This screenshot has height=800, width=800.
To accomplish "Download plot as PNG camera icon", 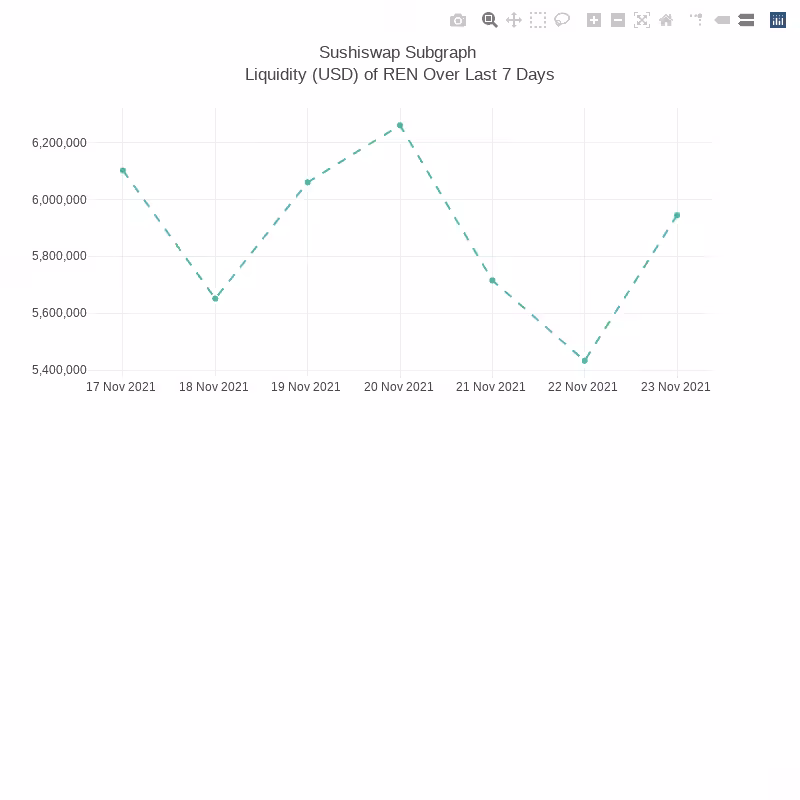I will click(458, 20).
